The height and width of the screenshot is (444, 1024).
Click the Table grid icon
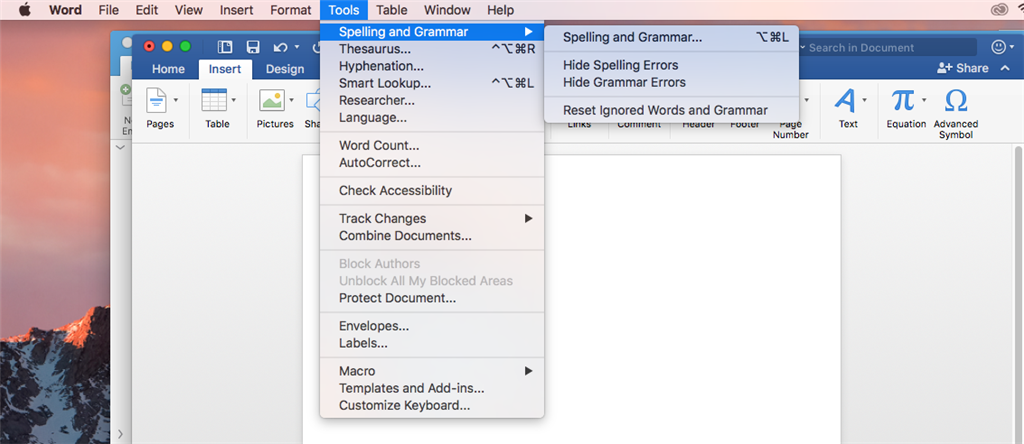click(214, 101)
